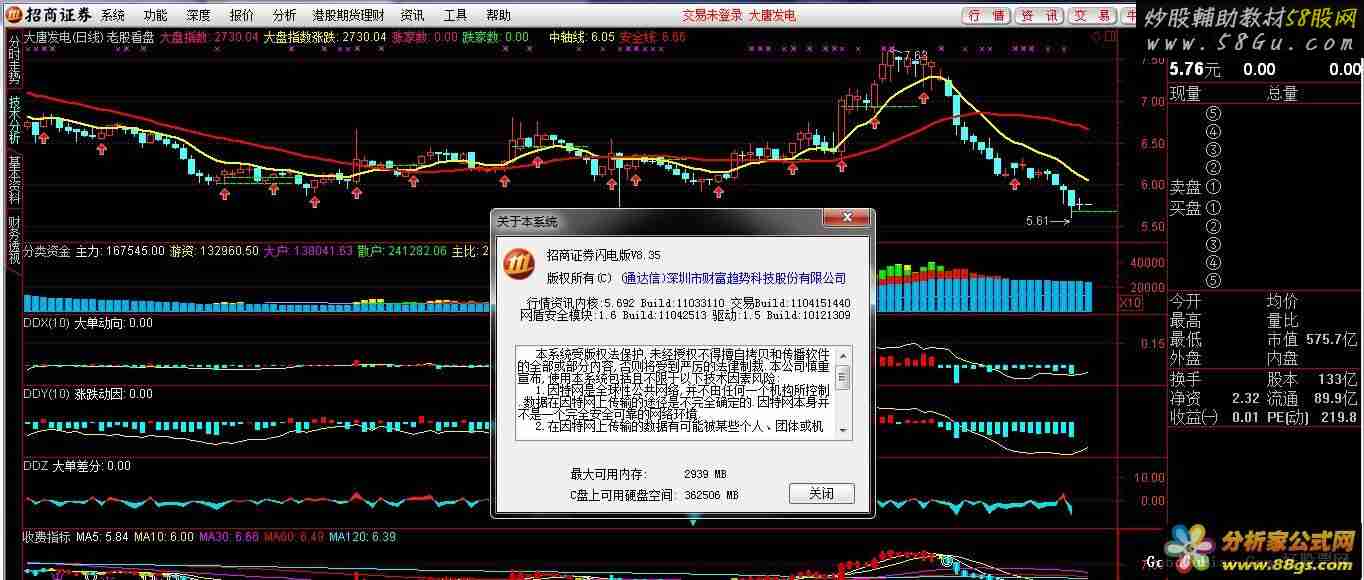Click the 收费指标 indicator label

coord(46,537)
